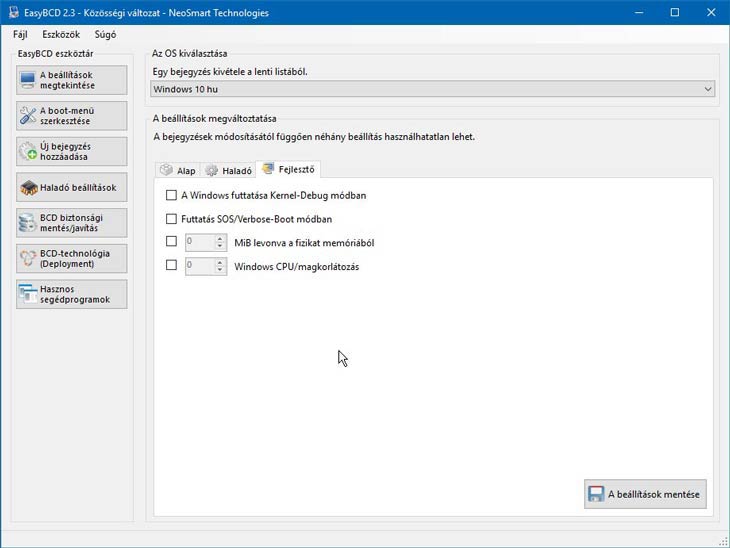This screenshot has width=730, height=548.
Task: Switch to the Haladó tab
Action: [228, 170]
